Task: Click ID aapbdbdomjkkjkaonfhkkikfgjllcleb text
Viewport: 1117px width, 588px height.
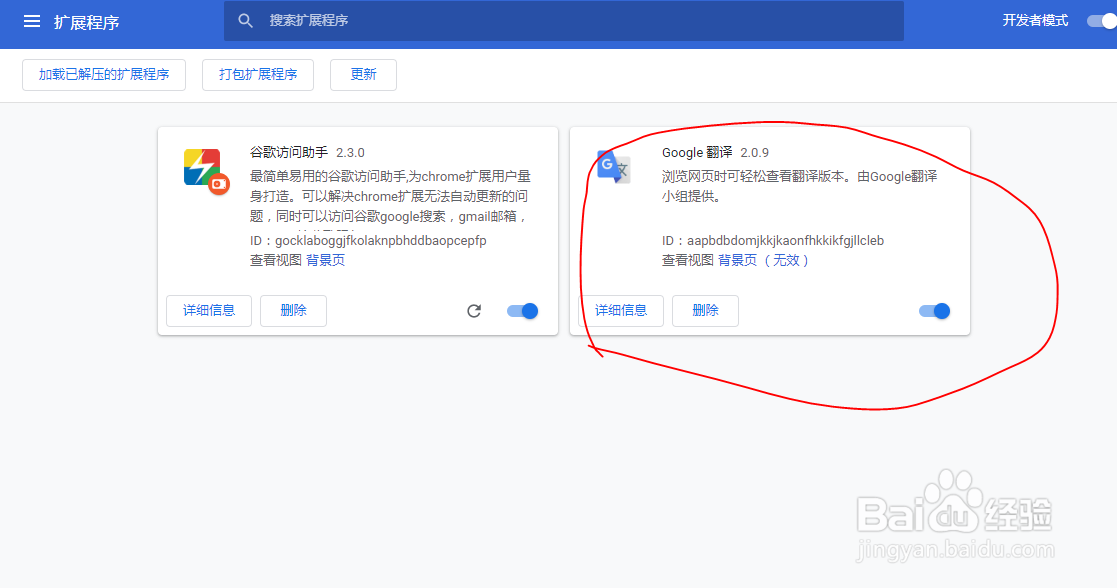Action: 773,241
